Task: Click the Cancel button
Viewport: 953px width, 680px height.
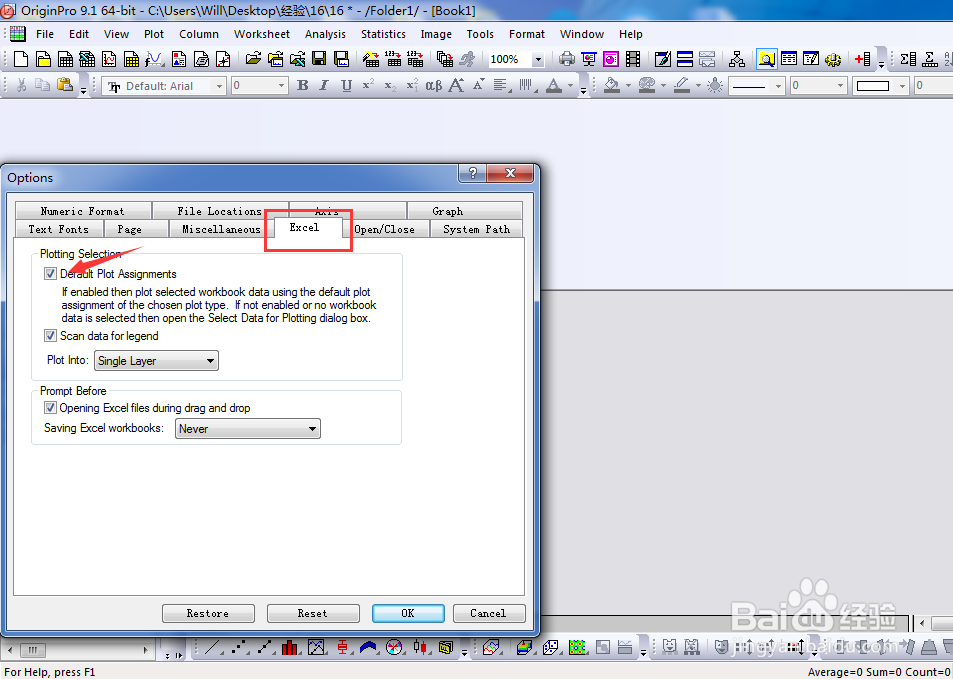Action: click(x=489, y=613)
